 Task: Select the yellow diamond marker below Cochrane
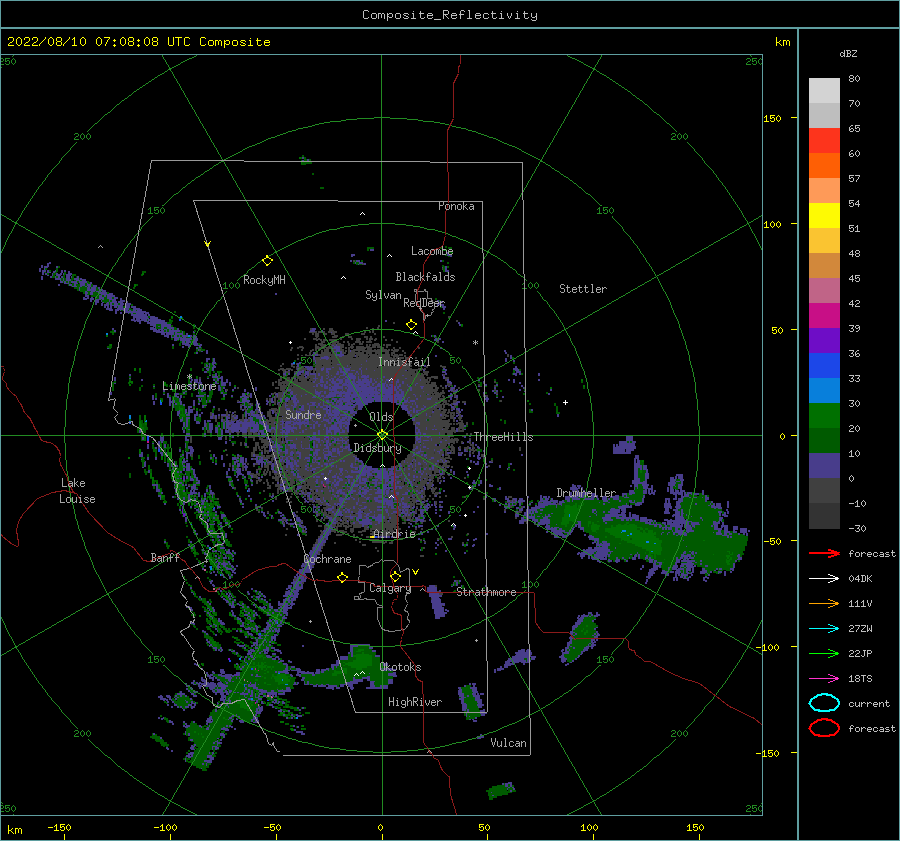[x=343, y=577]
